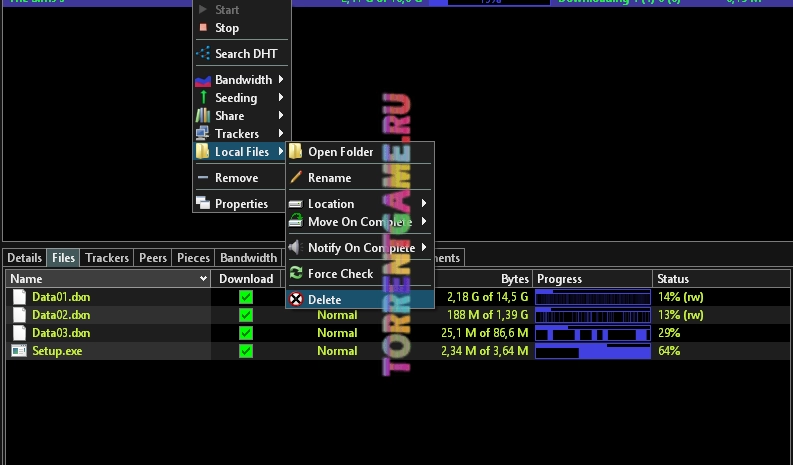Expand the Bandwidth submenu arrow
Screen dimensions: 793x465
[281, 79]
